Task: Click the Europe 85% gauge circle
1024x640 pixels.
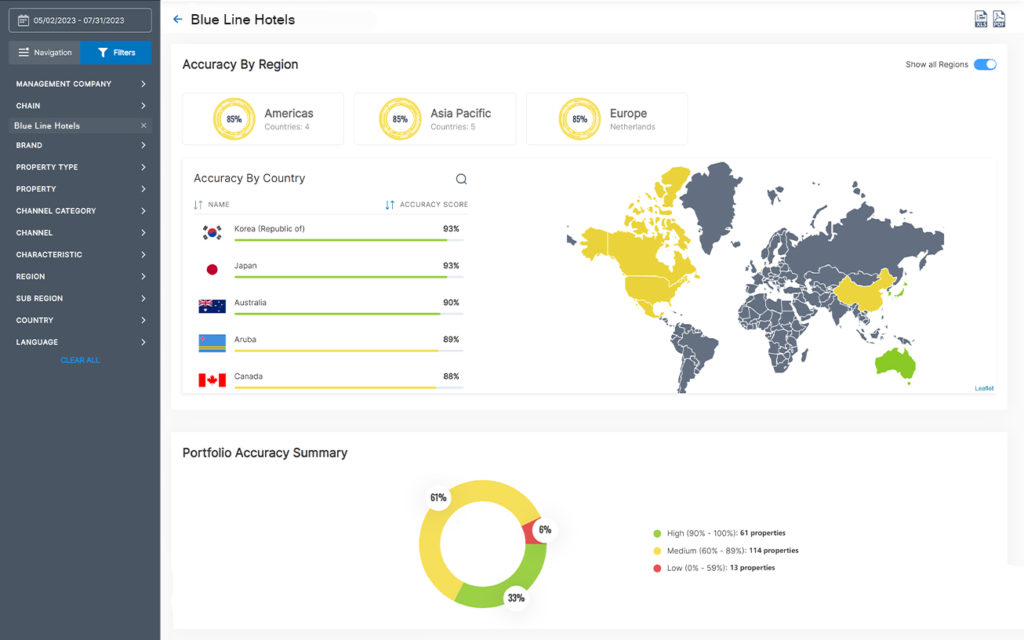Action: [579, 119]
